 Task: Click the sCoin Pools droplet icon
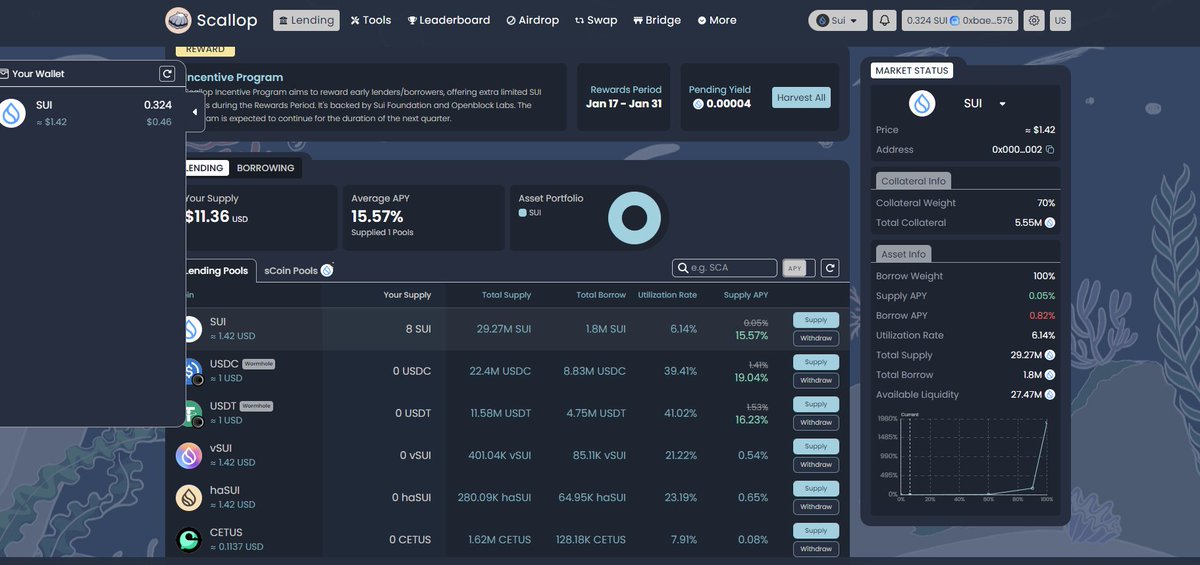(326, 270)
